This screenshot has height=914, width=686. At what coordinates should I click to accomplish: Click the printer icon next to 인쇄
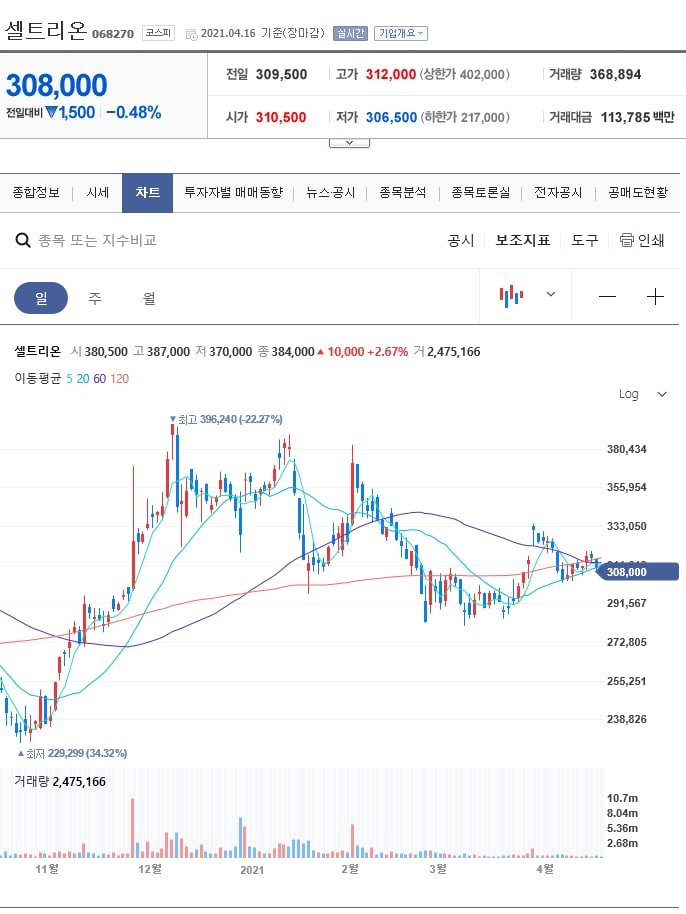click(x=627, y=240)
